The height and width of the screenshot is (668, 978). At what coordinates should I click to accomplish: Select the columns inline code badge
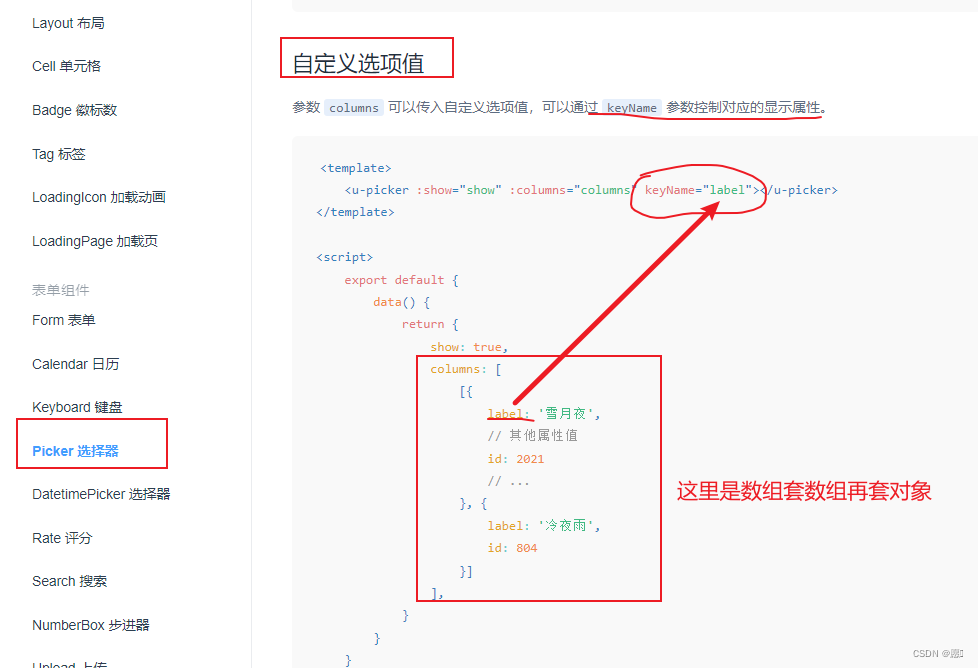(352, 107)
